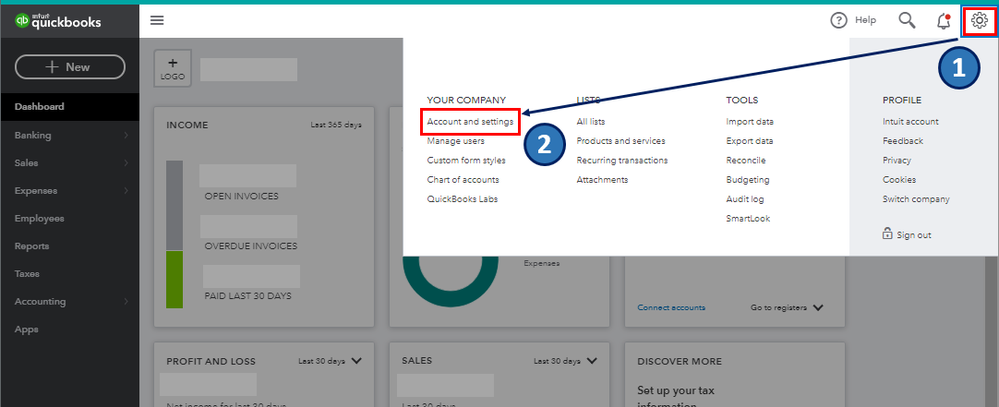Expand Banking submenu chevron
The width and height of the screenshot is (999, 407).
coord(126,135)
